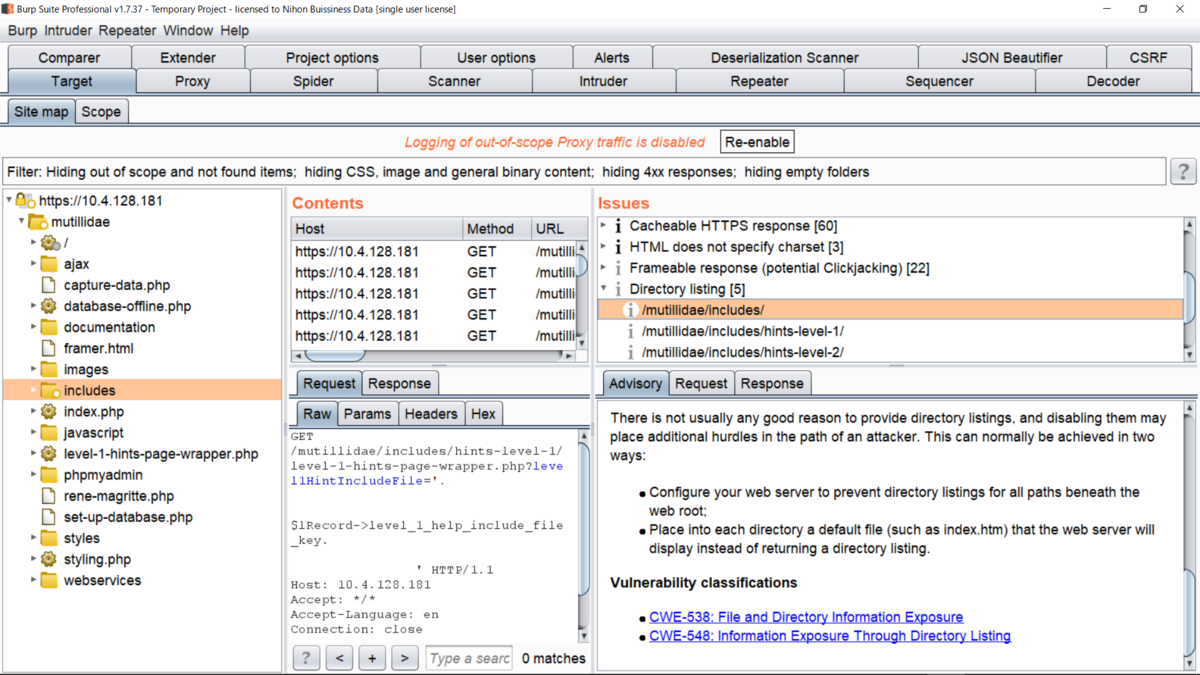Screen dimensions: 1200x675
Task: Click the gear icon beside database-offline.php
Action: 49,306
